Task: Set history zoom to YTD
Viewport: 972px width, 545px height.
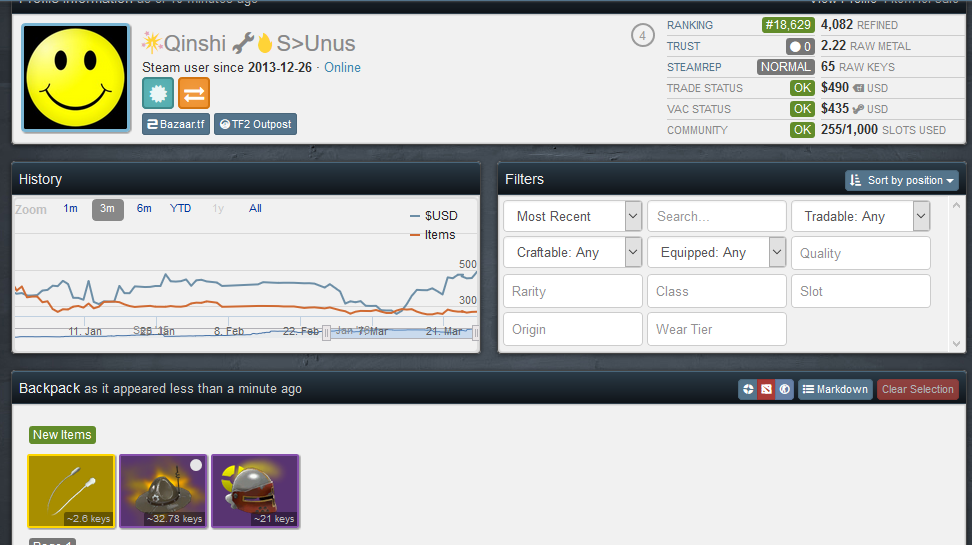Action: pos(180,209)
